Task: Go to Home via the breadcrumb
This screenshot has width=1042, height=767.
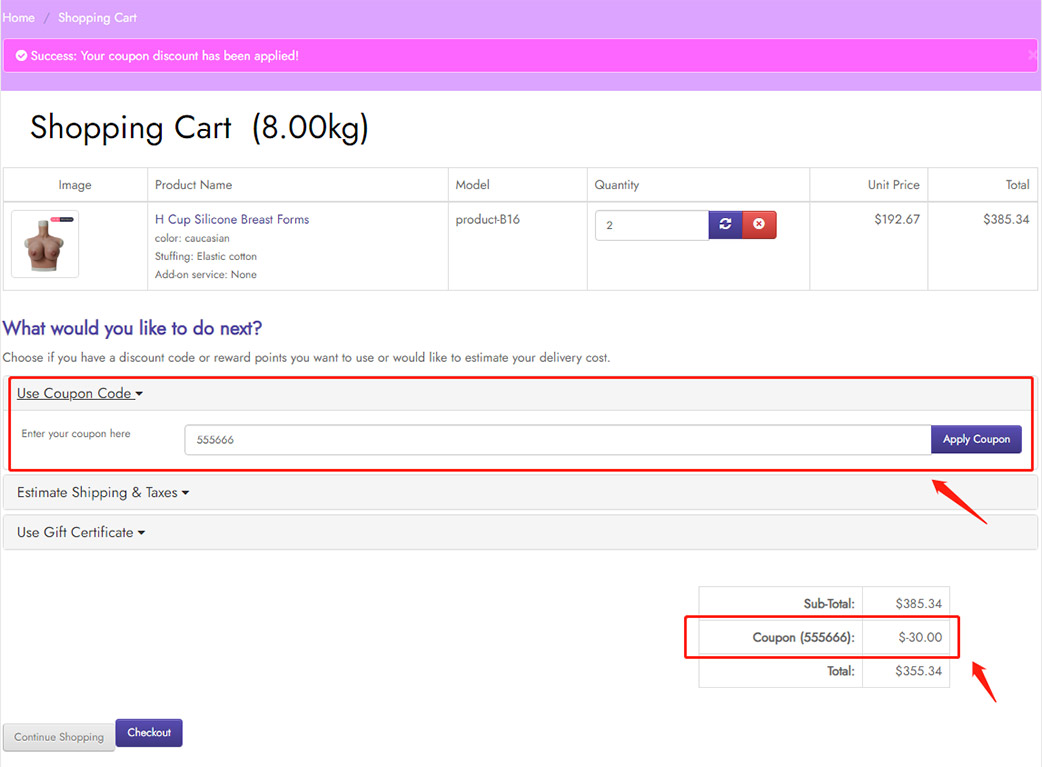Action: 19,18
